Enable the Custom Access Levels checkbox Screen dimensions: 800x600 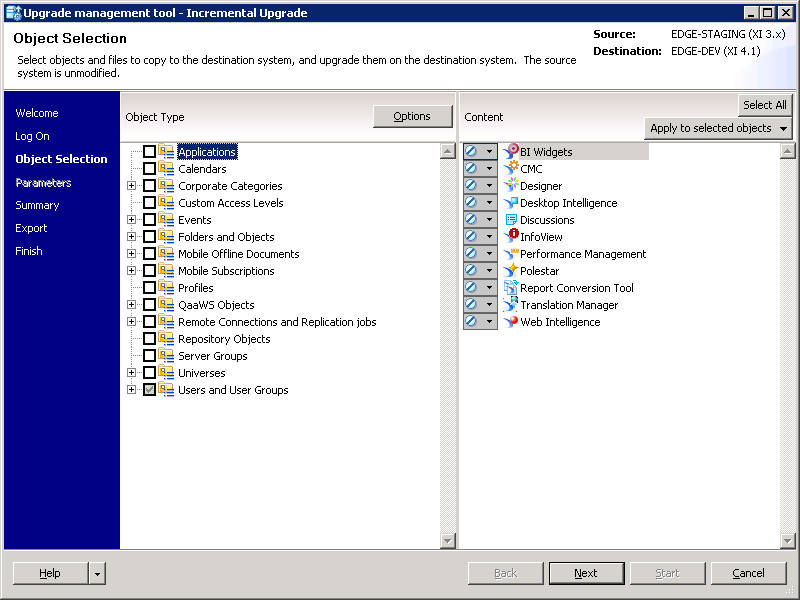[149, 203]
